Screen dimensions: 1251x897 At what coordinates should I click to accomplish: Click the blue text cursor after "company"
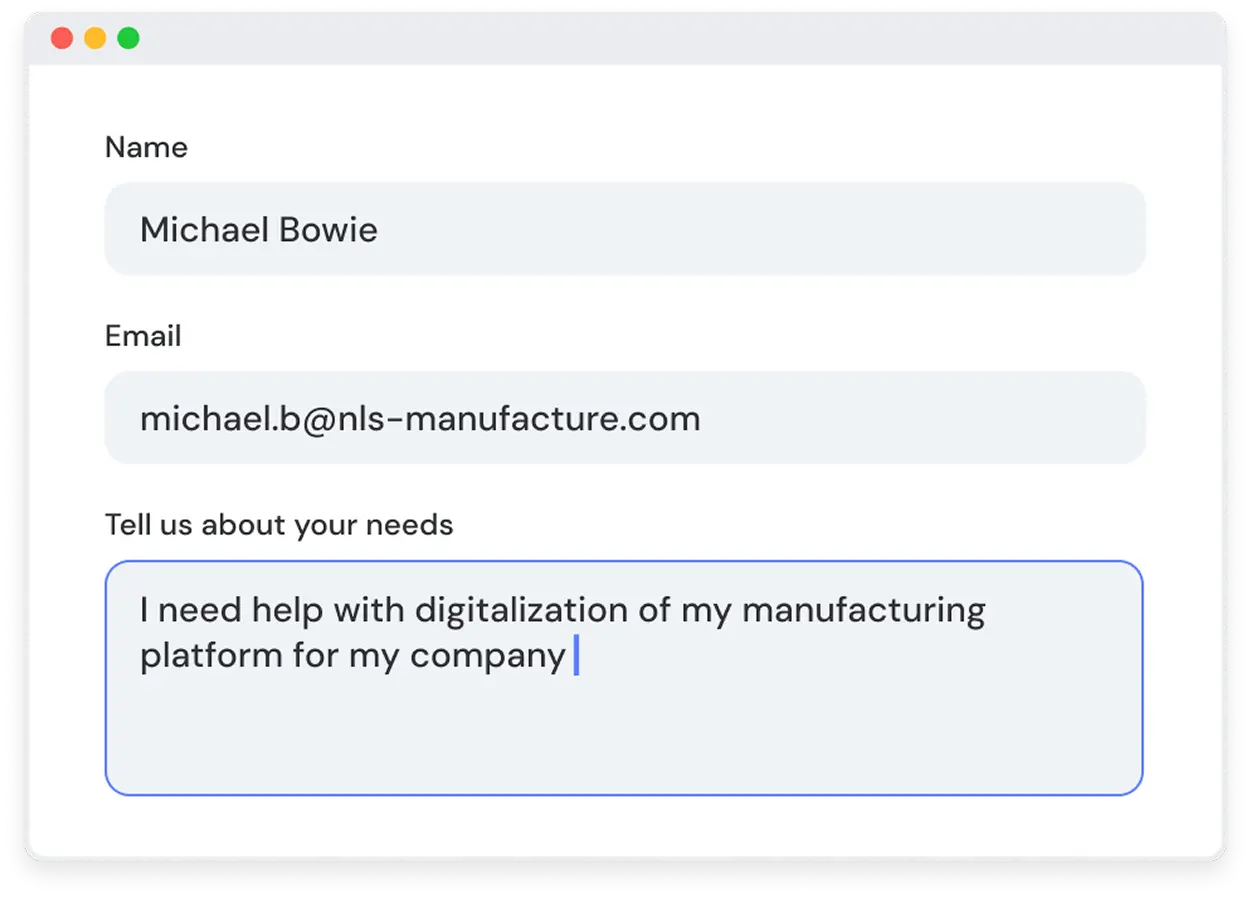click(576, 656)
